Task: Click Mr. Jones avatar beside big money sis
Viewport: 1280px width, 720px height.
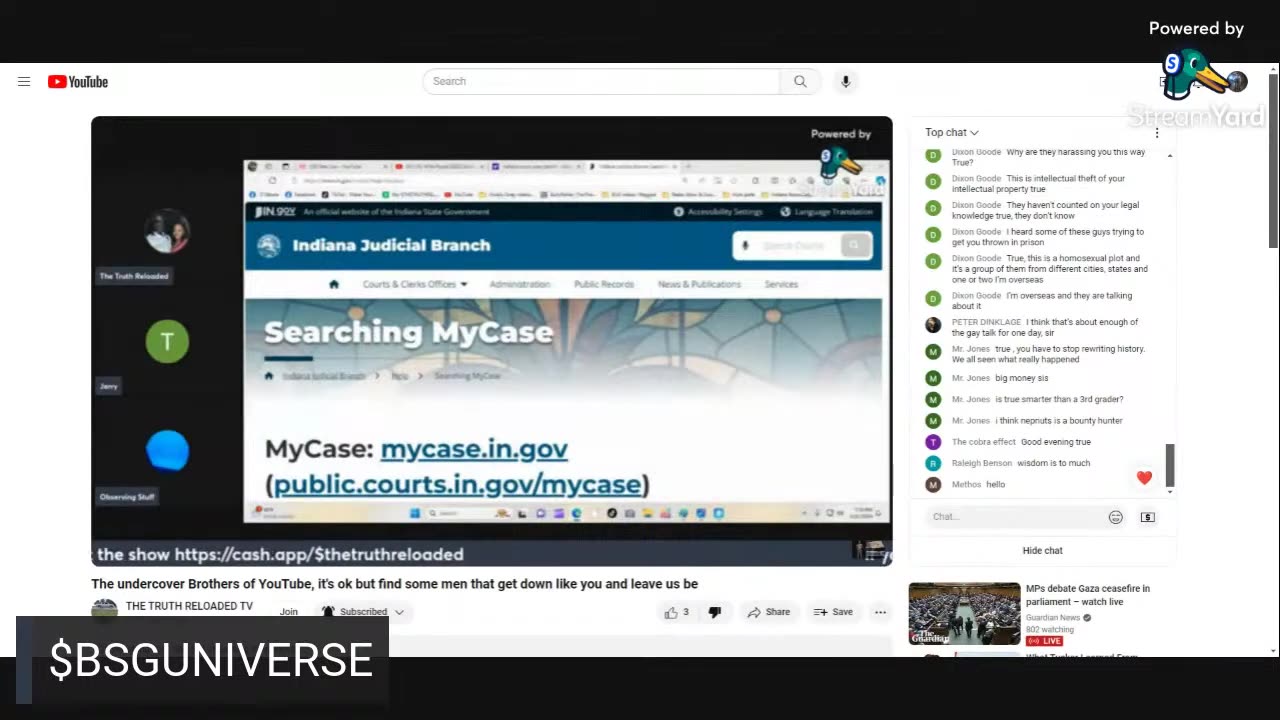Action: (933, 378)
